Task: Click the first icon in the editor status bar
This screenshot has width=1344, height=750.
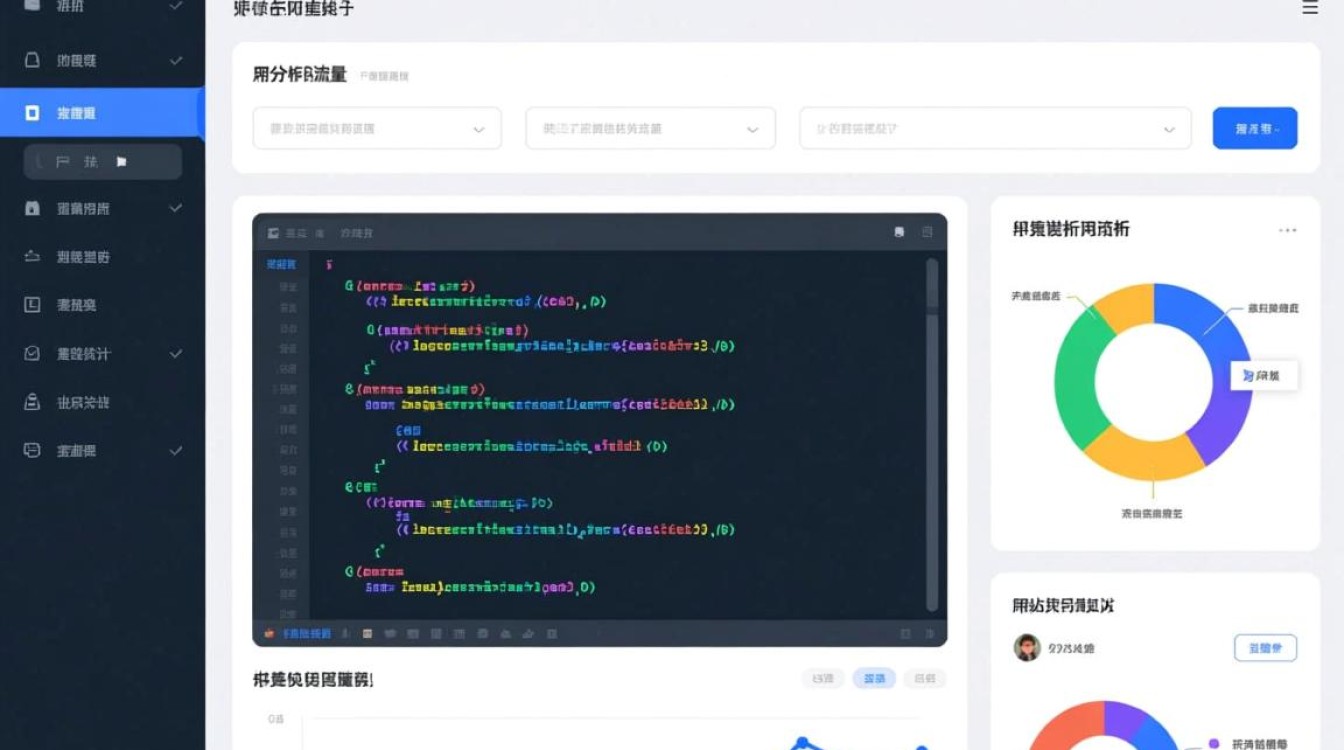Action: coord(268,633)
